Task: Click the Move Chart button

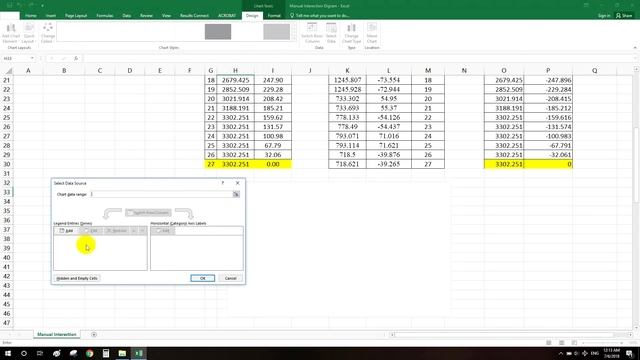Action: coord(371,33)
